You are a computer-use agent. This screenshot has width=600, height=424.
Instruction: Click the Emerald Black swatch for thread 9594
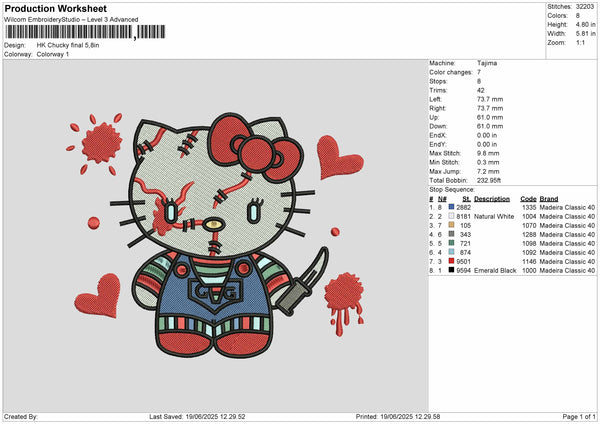tap(452, 270)
